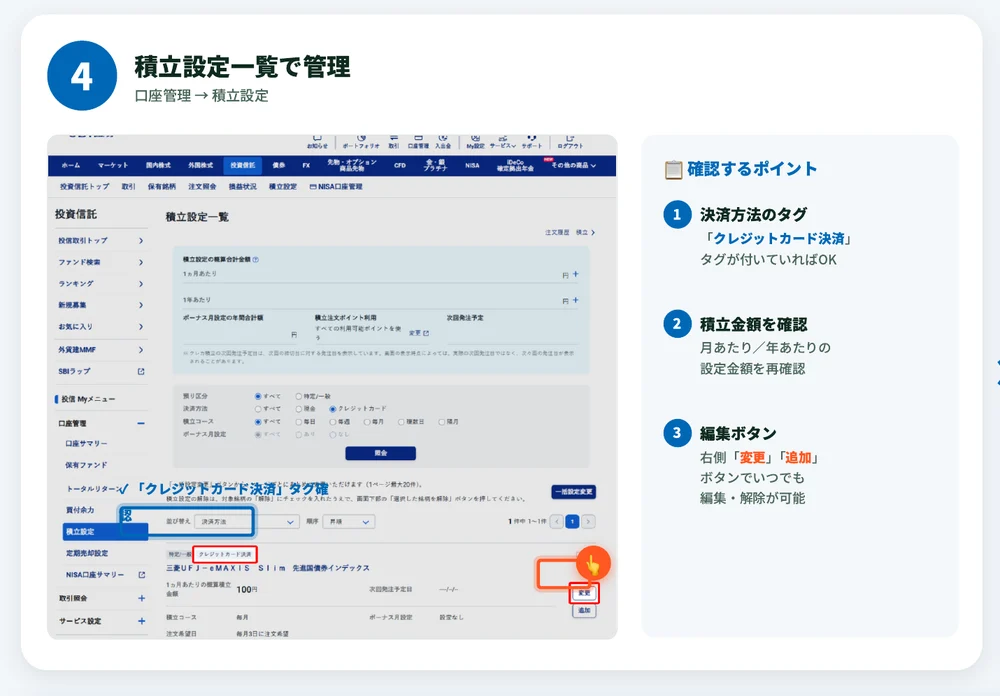
Task: Select 積立コース 毎週 radio button
Action: (332, 422)
